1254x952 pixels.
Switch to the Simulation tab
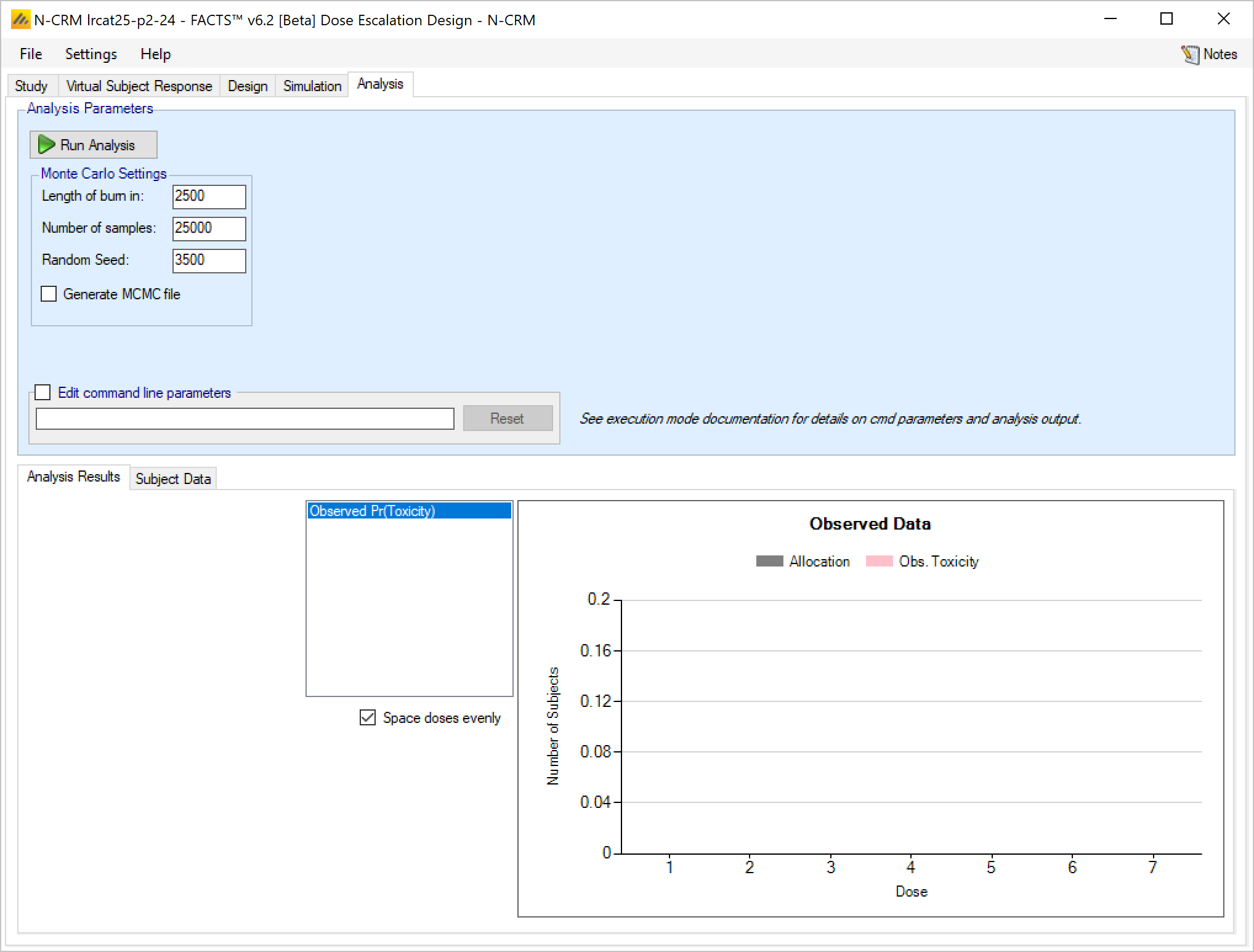[312, 86]
